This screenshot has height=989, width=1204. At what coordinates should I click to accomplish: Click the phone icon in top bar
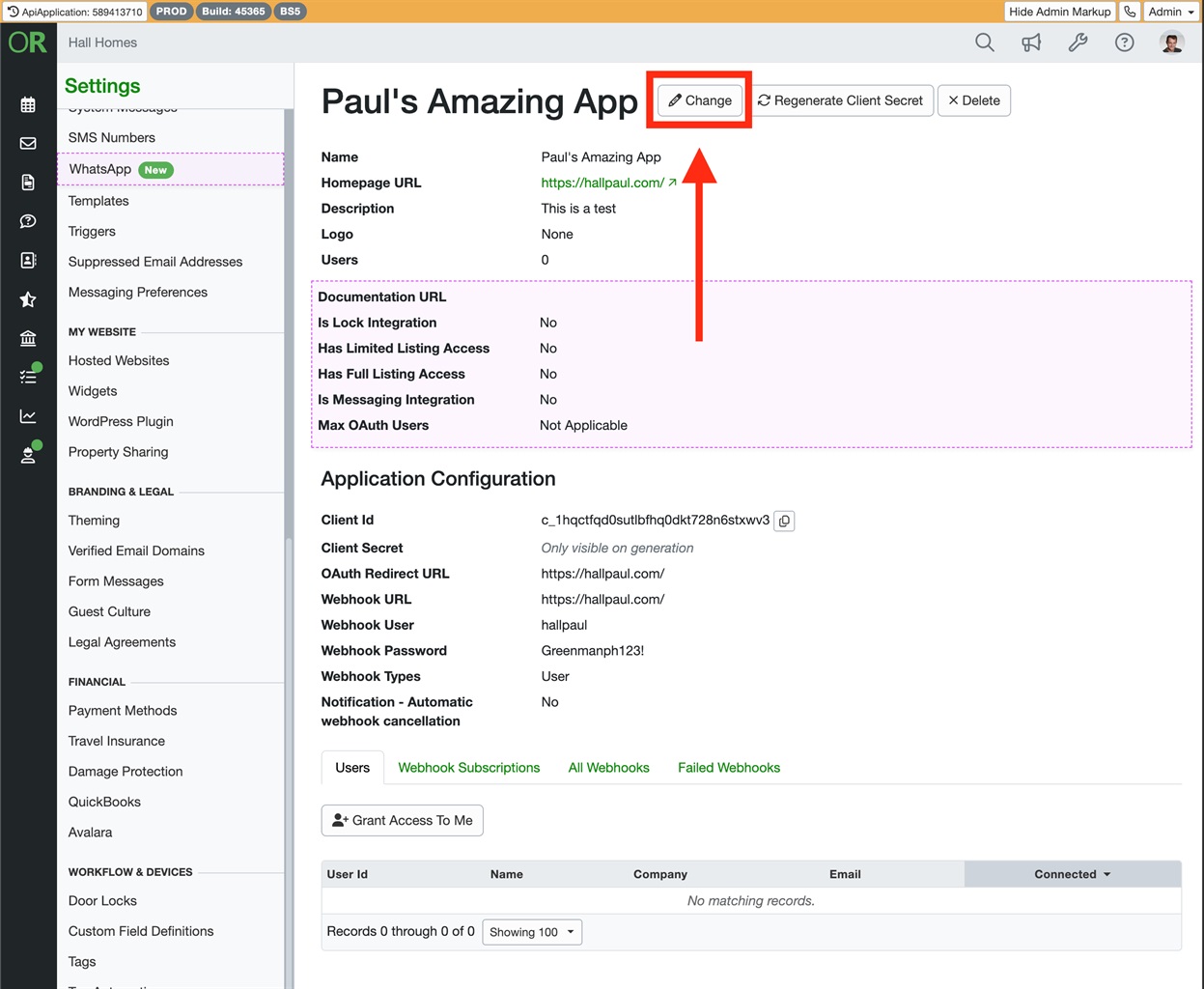coord(1130,12)
